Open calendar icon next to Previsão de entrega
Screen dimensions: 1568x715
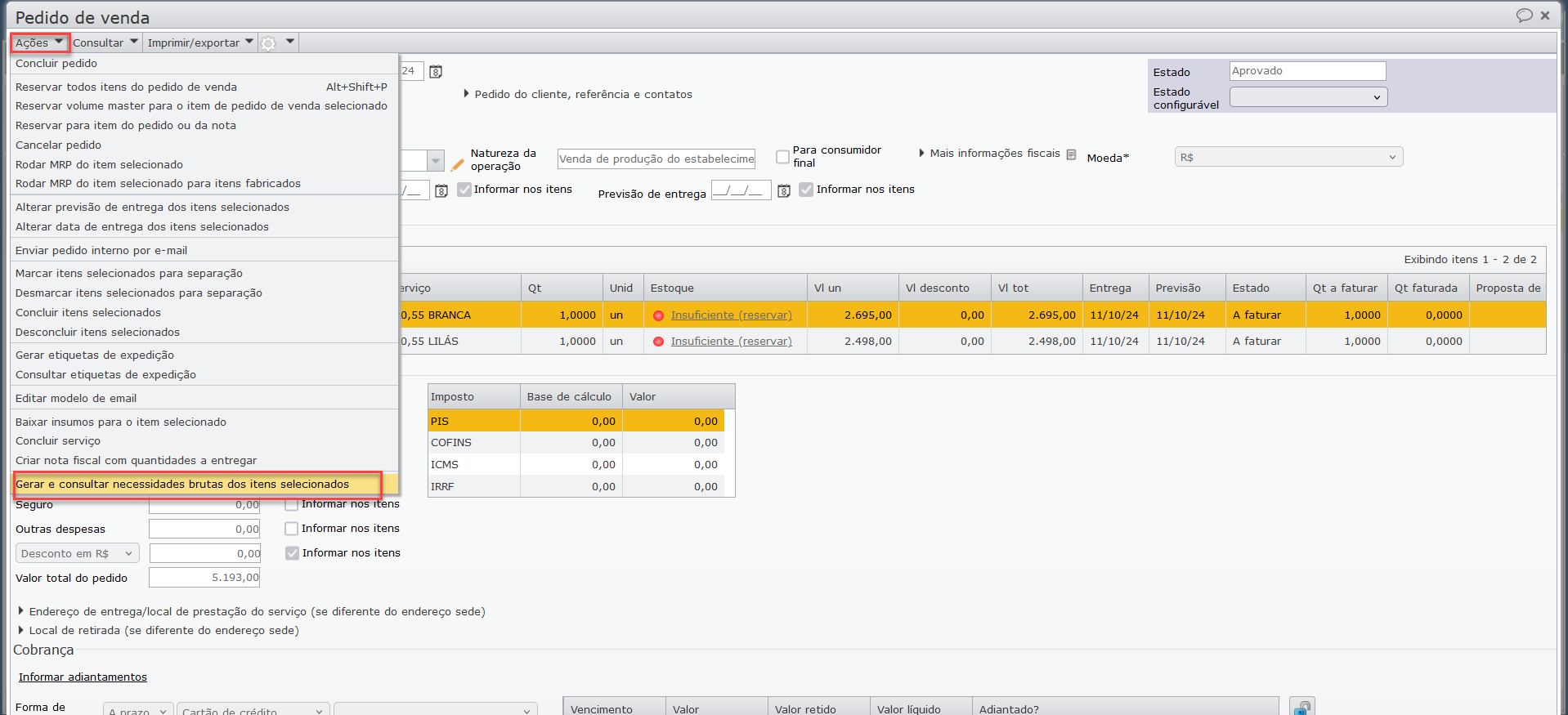tap(783, 191)
